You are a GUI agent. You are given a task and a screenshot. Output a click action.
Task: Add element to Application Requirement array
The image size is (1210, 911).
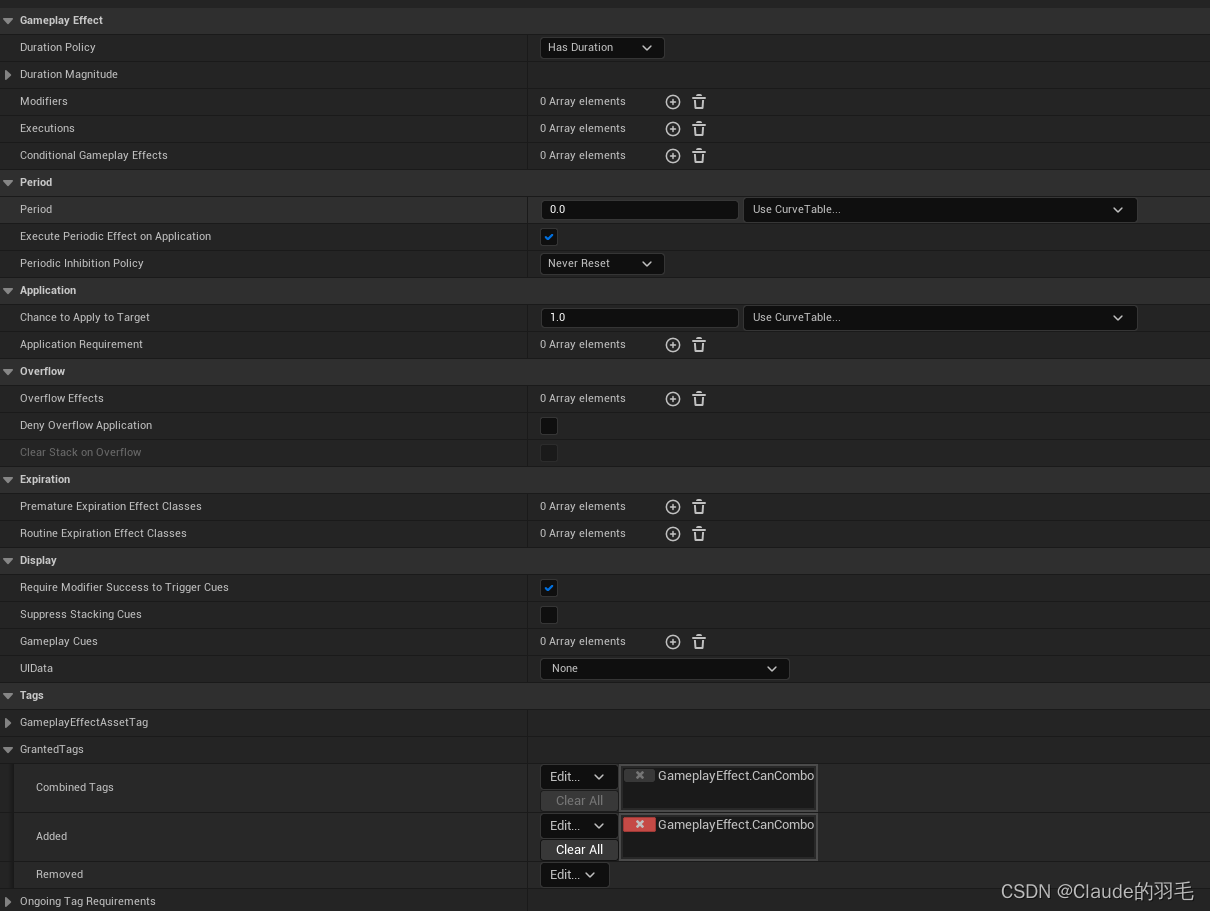(x=673, y=345)
